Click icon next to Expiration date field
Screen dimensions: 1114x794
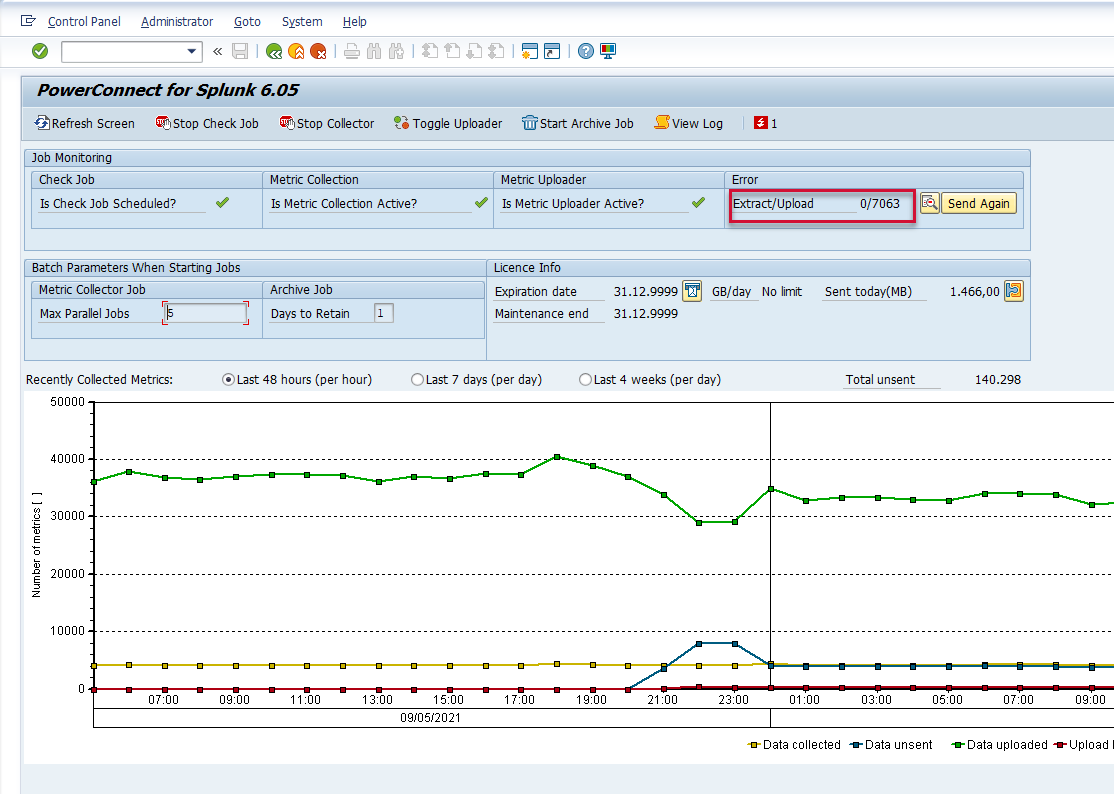692,291
